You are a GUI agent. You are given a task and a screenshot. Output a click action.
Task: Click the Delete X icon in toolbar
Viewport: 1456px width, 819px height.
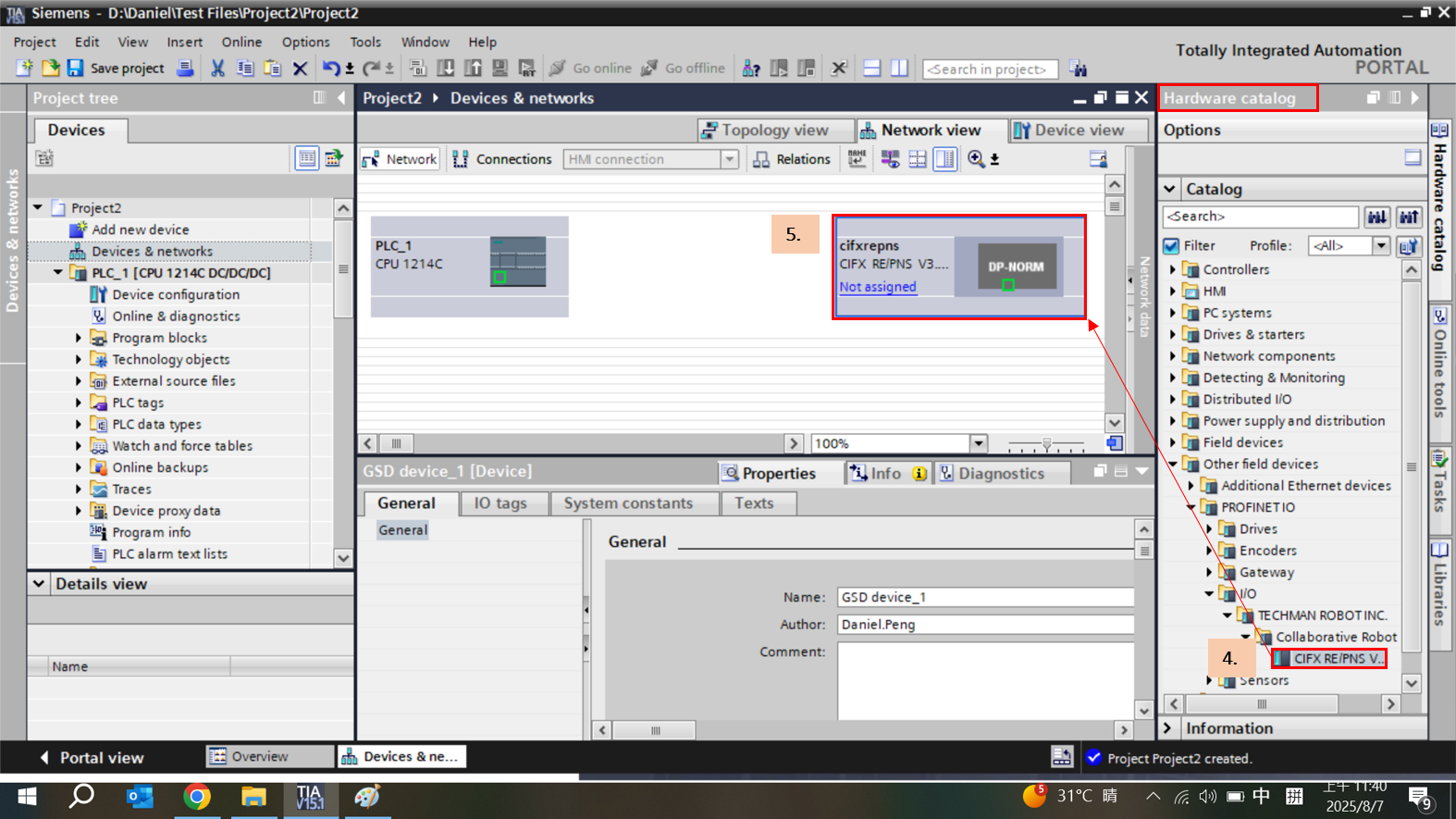pyautogui.click(x=300, y=68)
